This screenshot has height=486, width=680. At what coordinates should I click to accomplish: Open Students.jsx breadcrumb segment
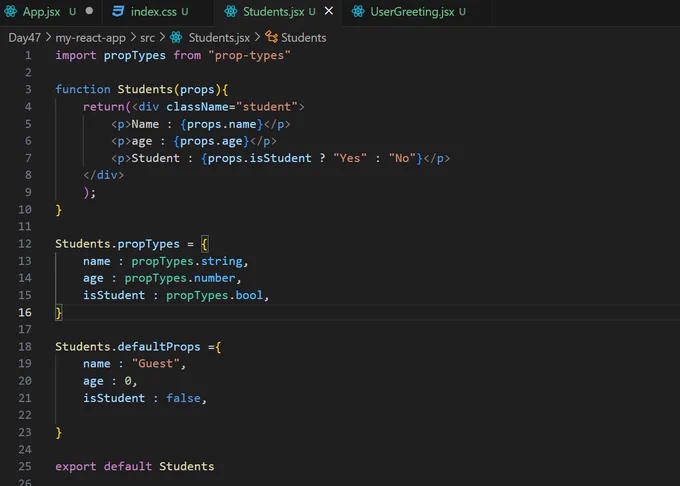point(219,38)
